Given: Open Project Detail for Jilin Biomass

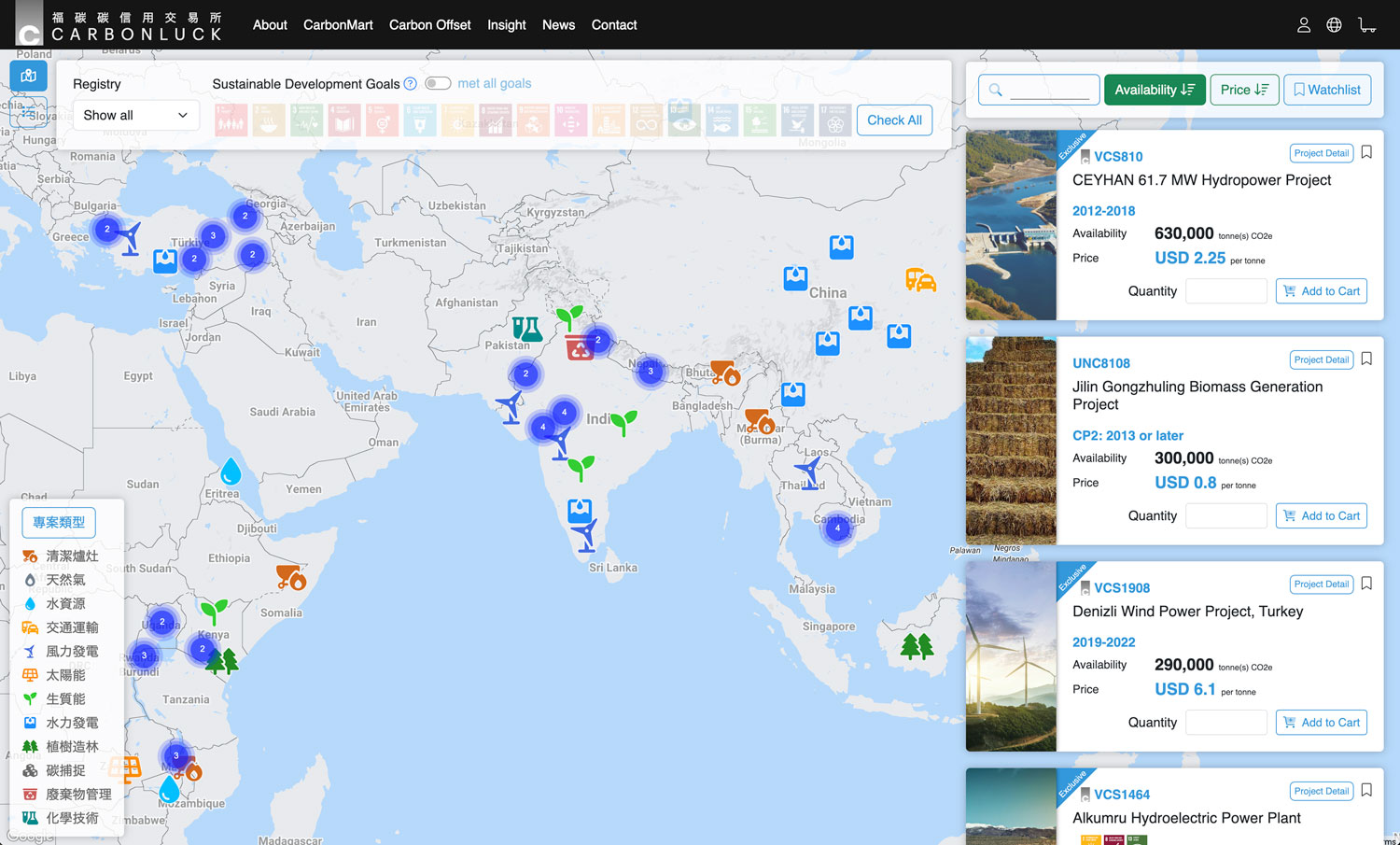Looking at the screenshot, I should tap(1322, 359).
